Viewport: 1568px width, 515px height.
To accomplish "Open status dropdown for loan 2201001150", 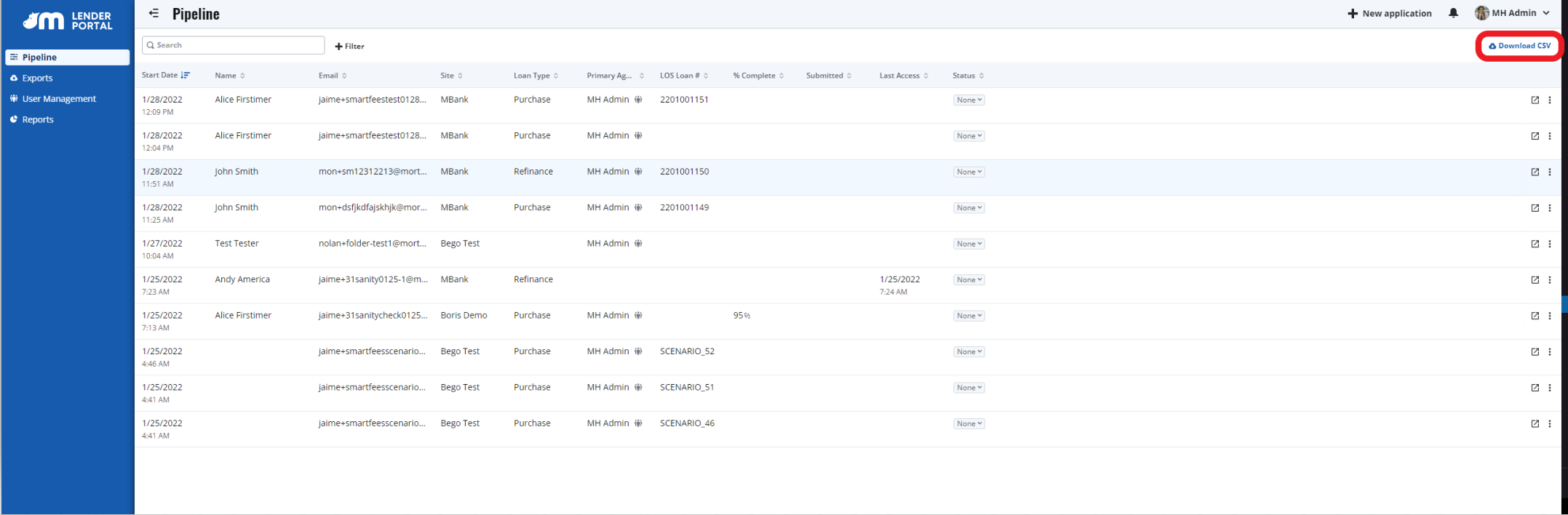I will (969, 172).
